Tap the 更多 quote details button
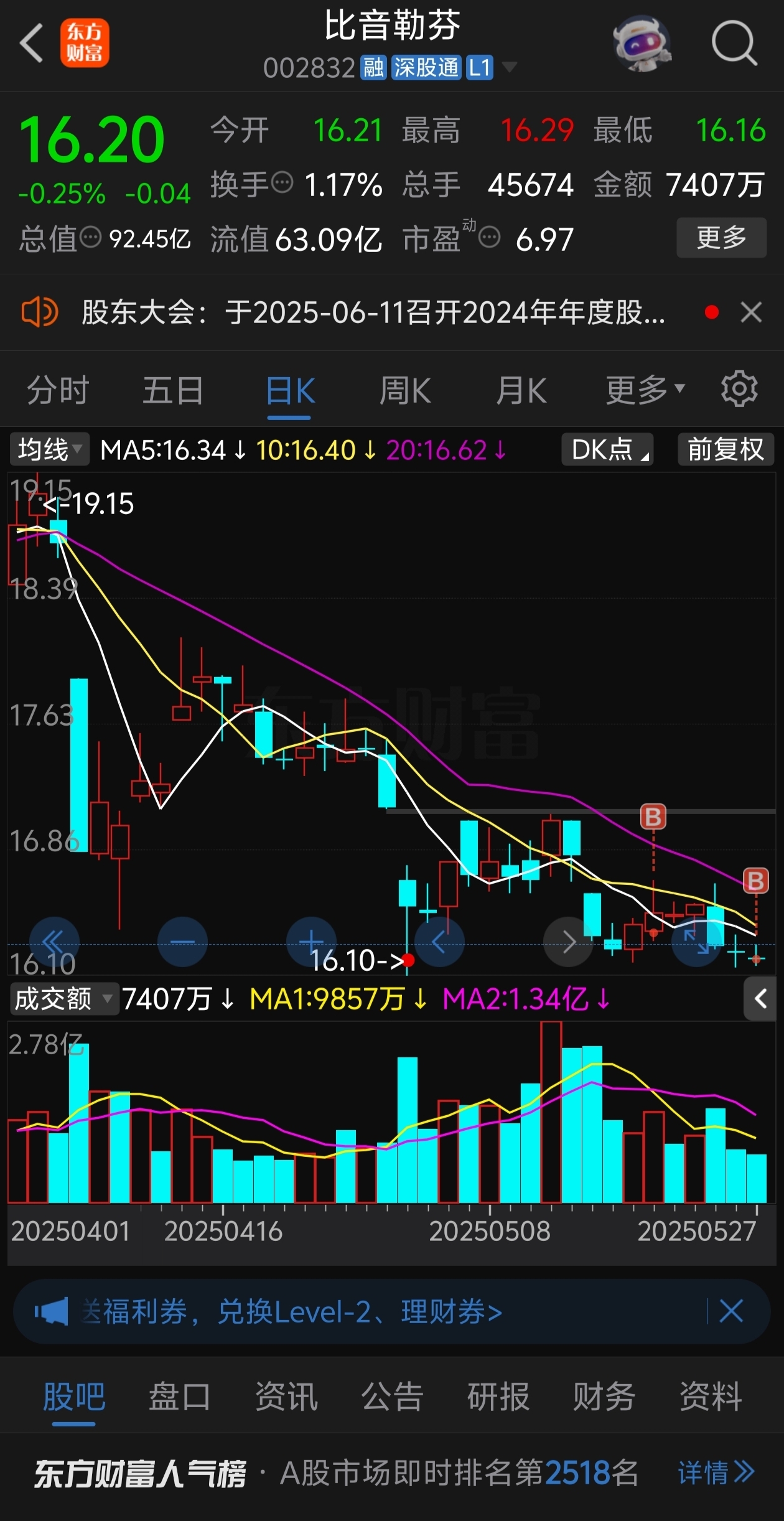The image size is (784, 1521). 721,237
